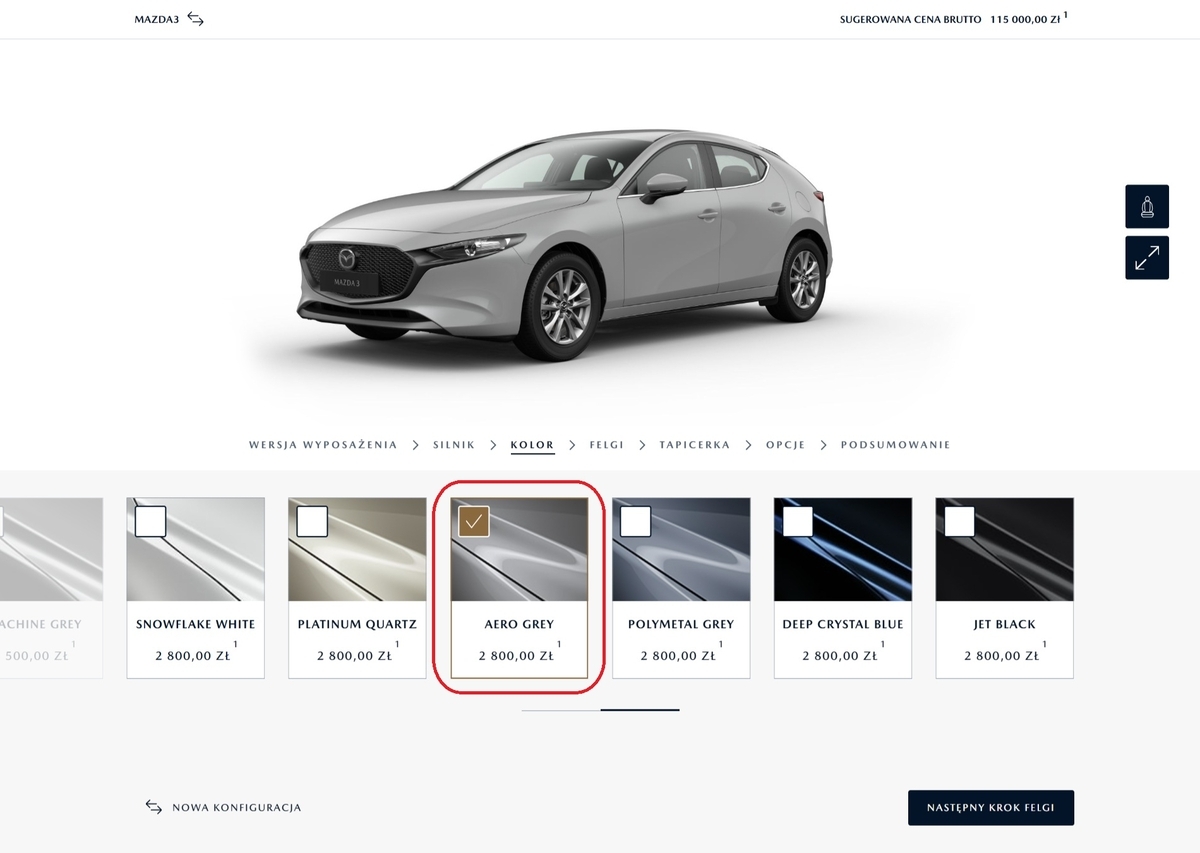This screenshot has height=853, width=1200.
Task: Click the chevron after Tapicerka step
Action: tap(748, 445)
